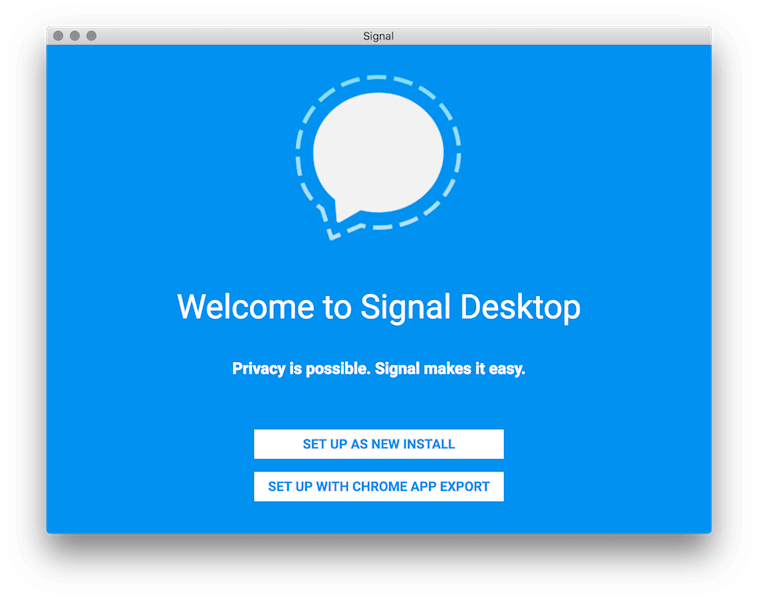
Task: Close the Signal window with the leftmost dot
Action: 58,36
